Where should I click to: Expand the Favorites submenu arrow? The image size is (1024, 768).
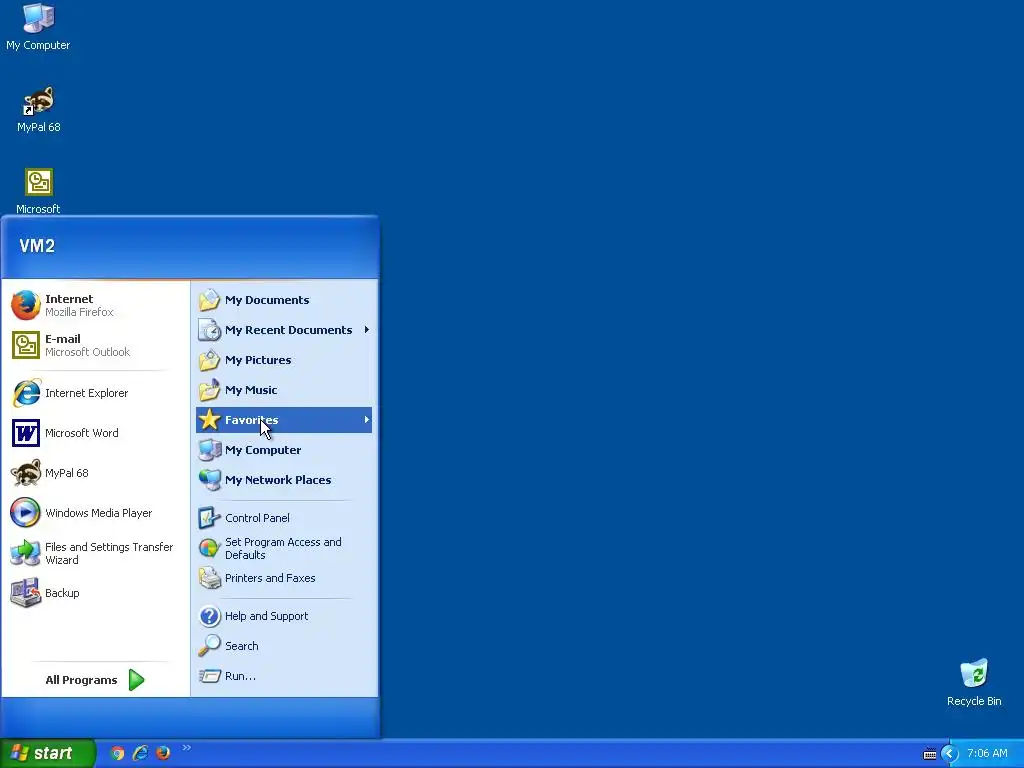[x=366, y=419]
